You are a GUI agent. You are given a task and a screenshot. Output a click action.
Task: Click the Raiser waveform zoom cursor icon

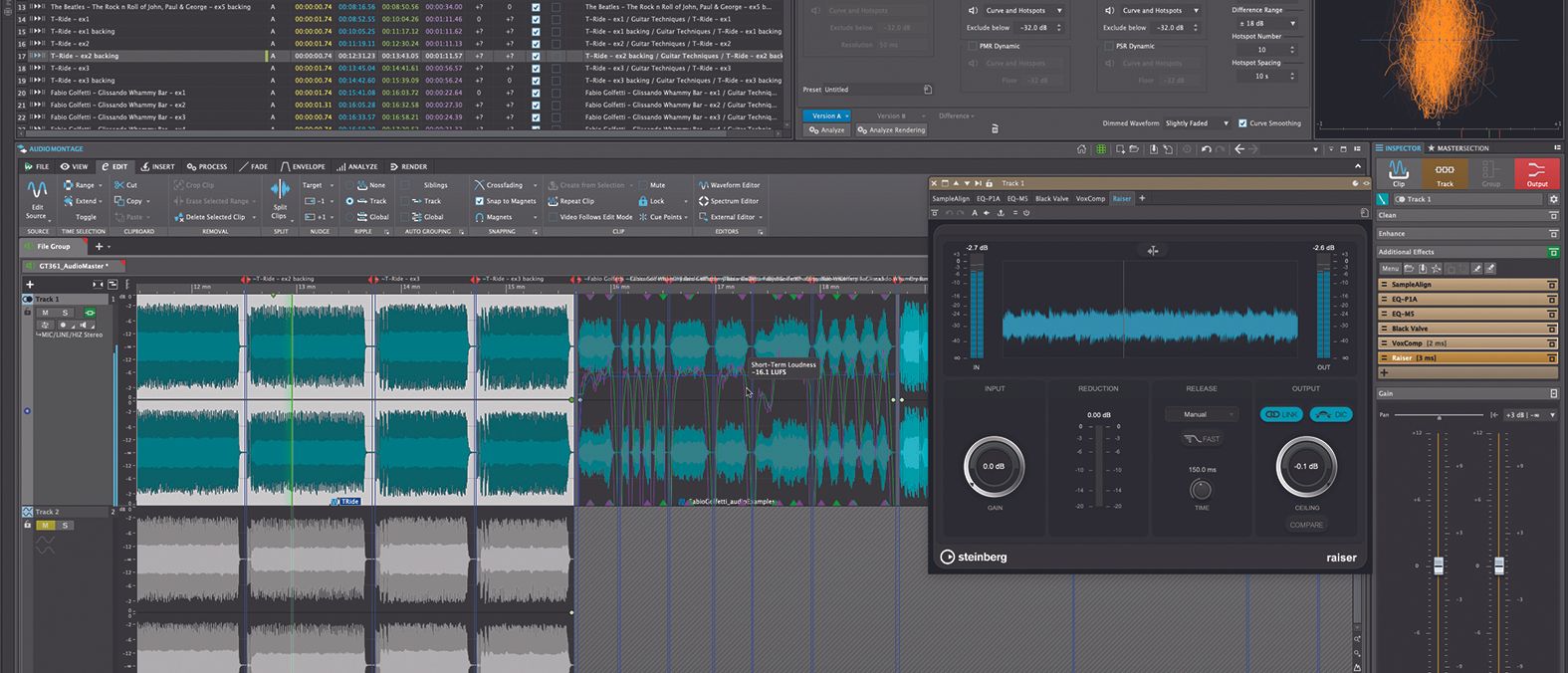coord(1152,251)
